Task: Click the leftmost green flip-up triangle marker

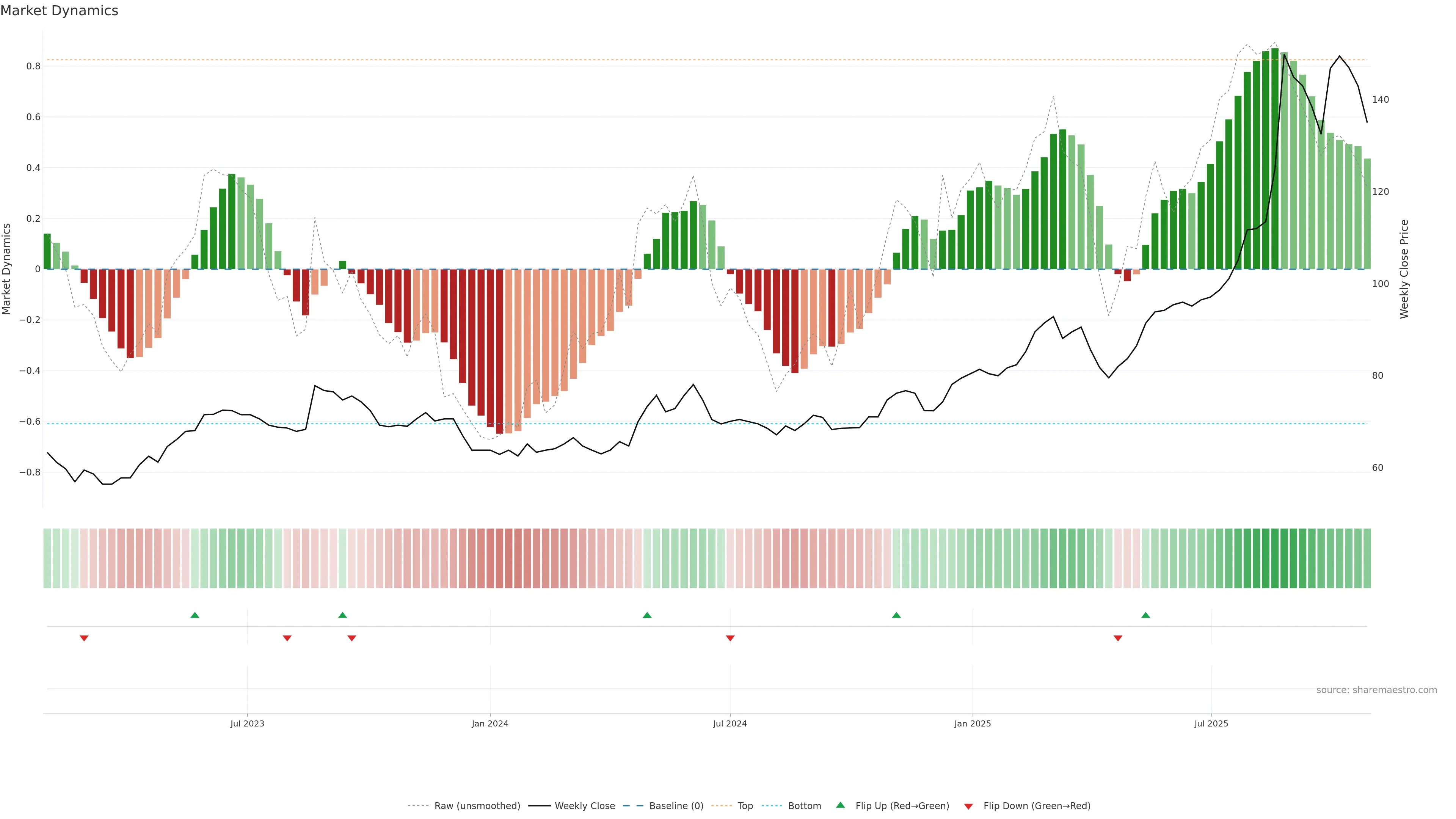Action: coord(195,615)
